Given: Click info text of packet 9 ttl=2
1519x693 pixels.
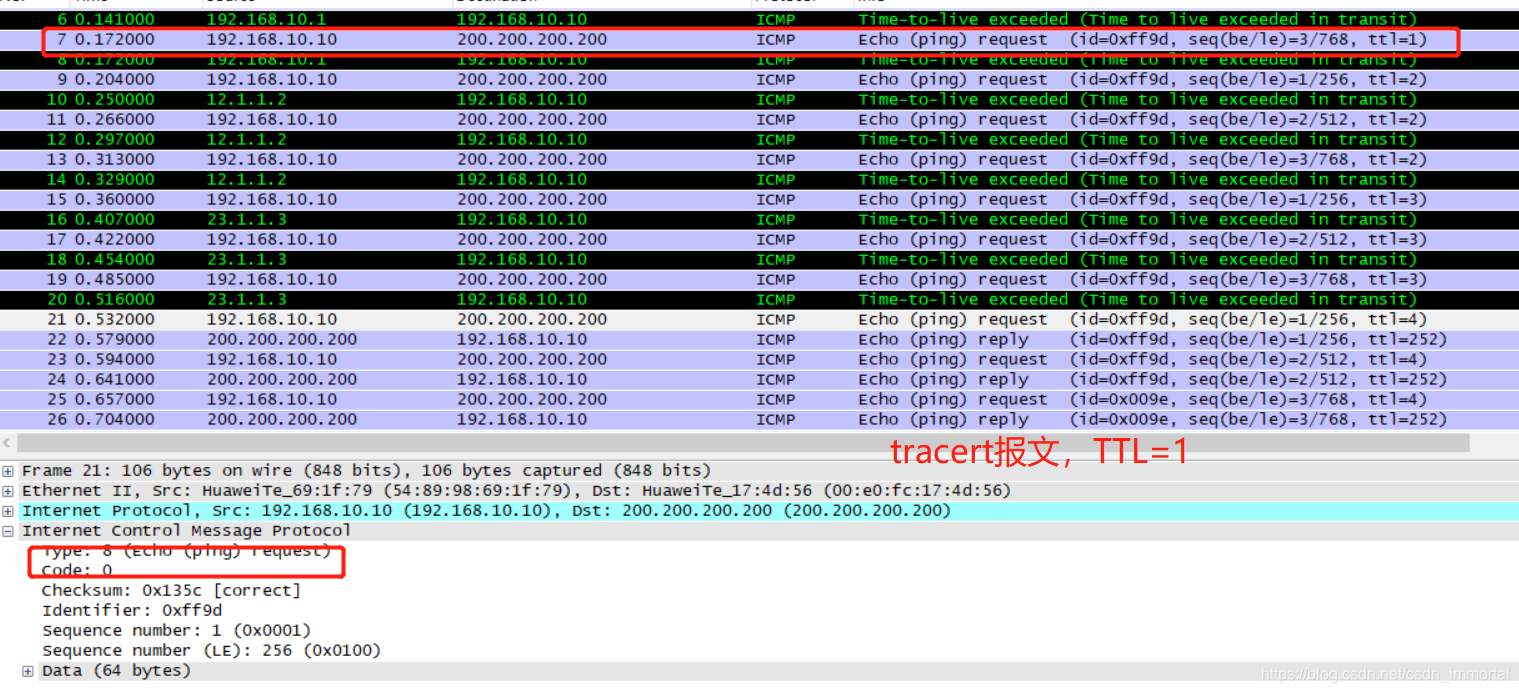Looking at the screenshot, I should 1142,80.
